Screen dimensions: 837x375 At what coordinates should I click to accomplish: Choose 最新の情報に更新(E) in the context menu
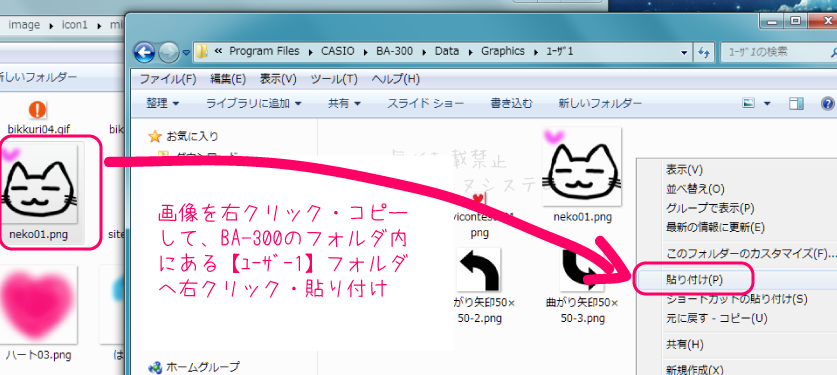coord(715,228)
